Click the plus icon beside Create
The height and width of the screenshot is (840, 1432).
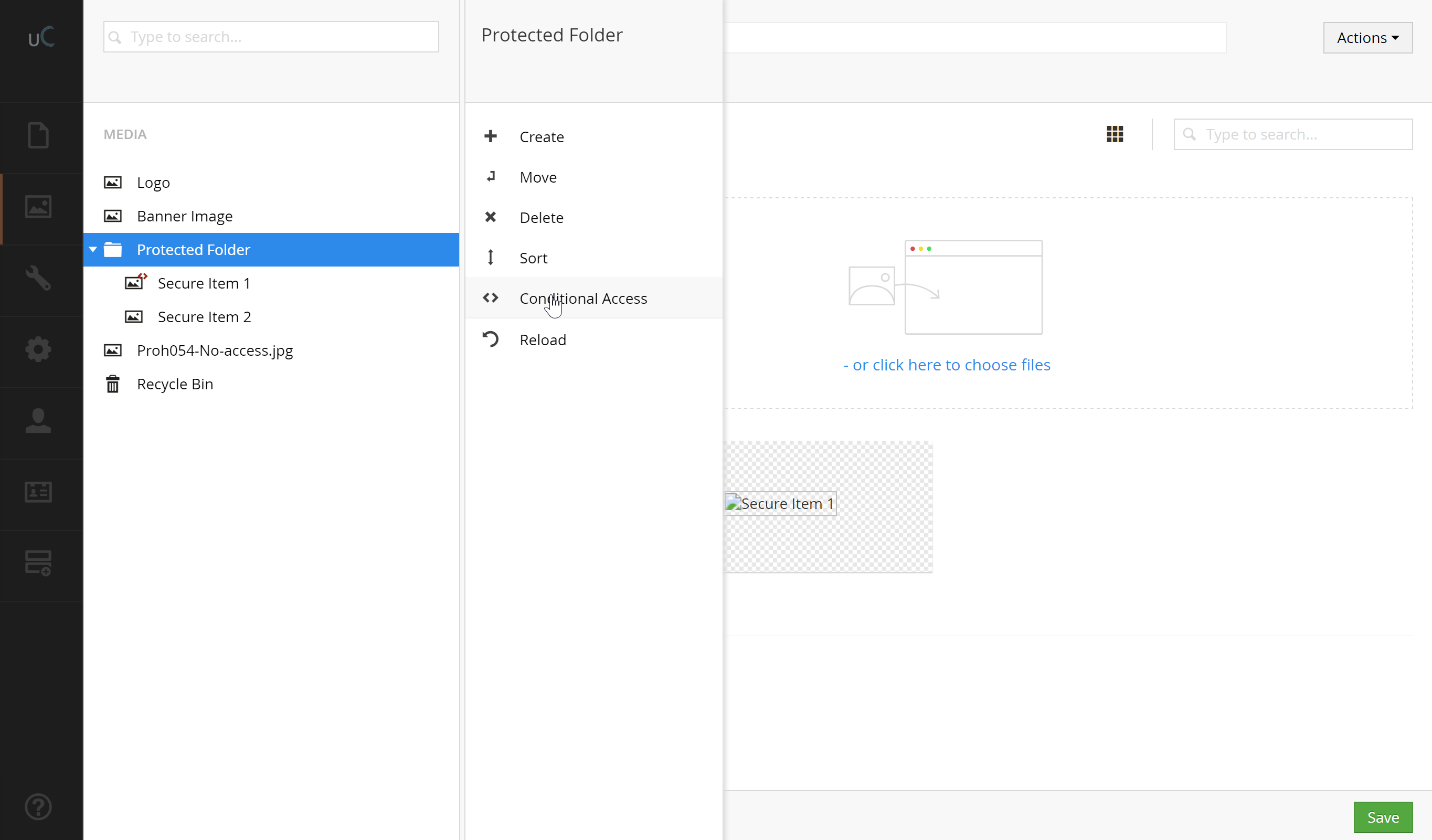pos(491,136)
